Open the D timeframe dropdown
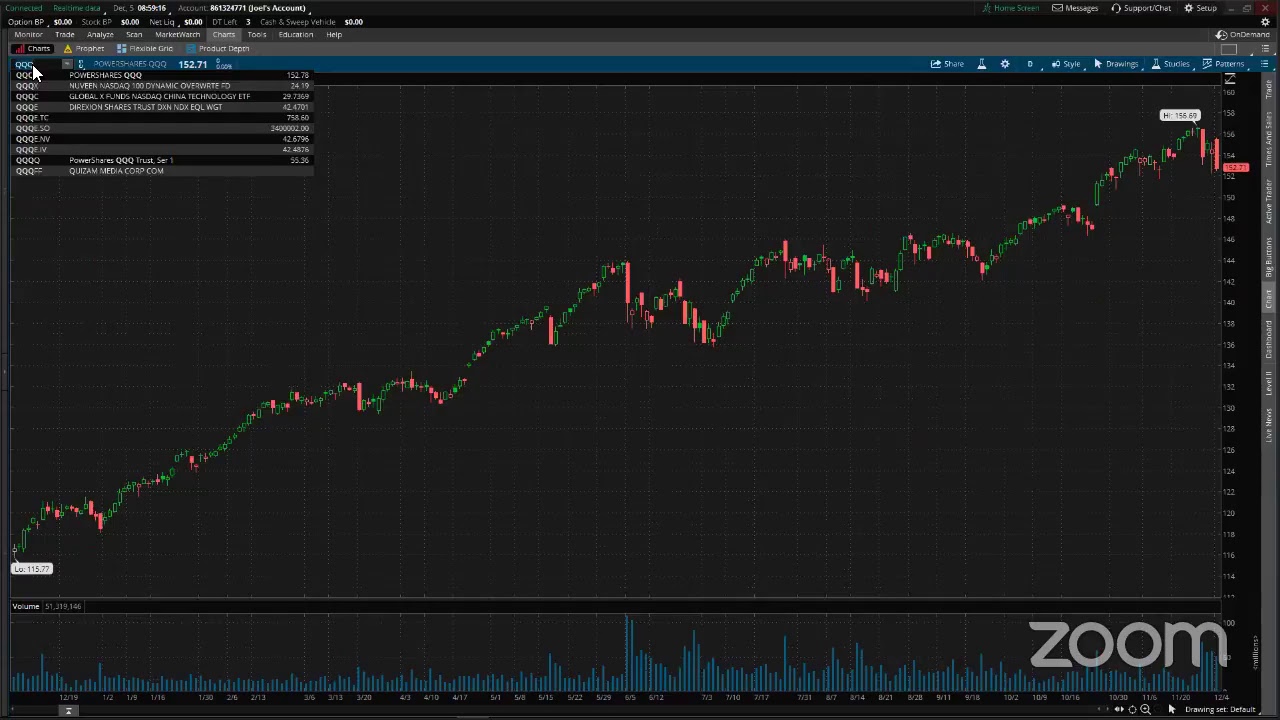The height and width of the screenshot is (720, 1280). [x=1029, y=64]
